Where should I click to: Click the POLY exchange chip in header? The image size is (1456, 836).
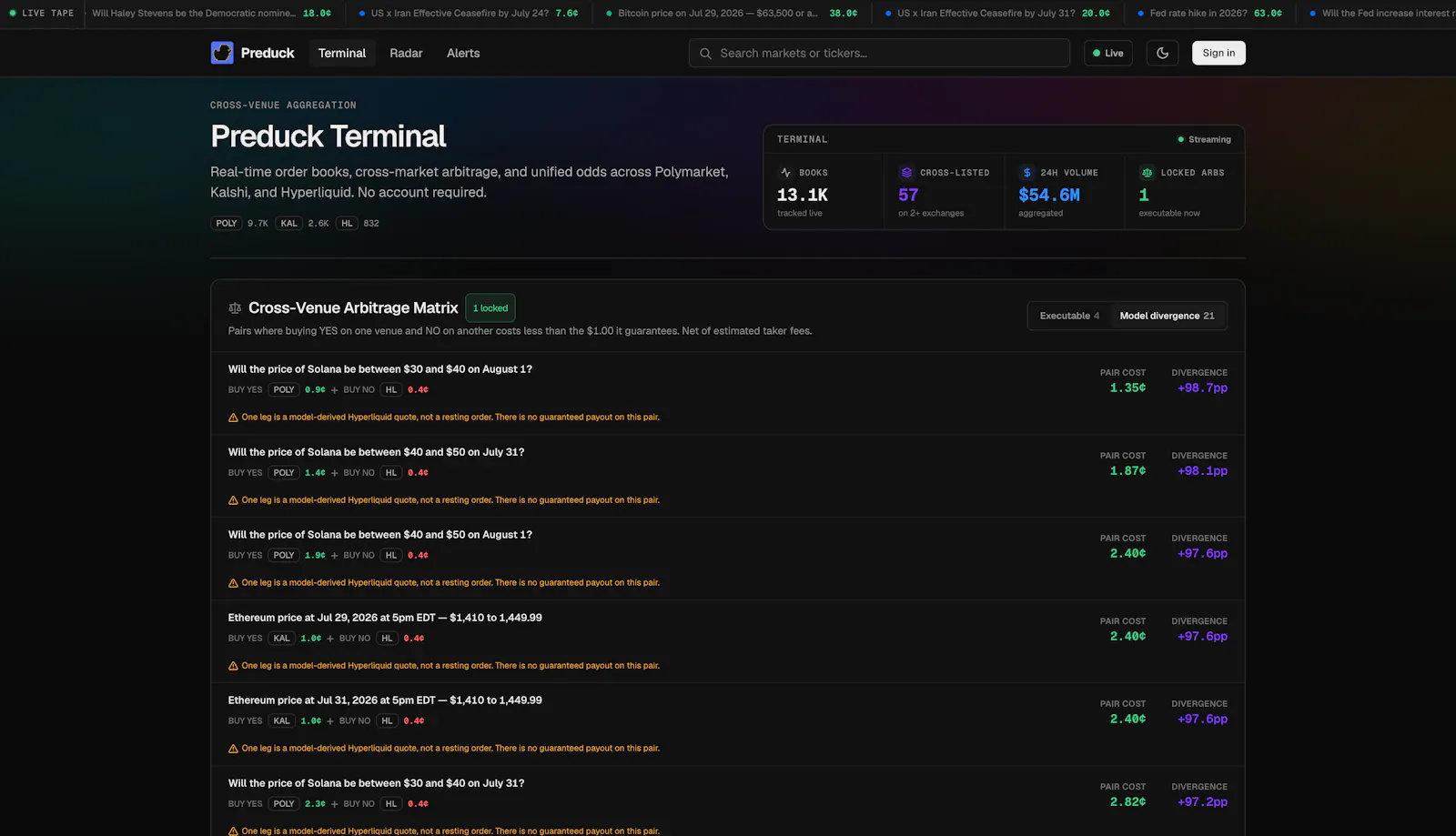point(227,223)
